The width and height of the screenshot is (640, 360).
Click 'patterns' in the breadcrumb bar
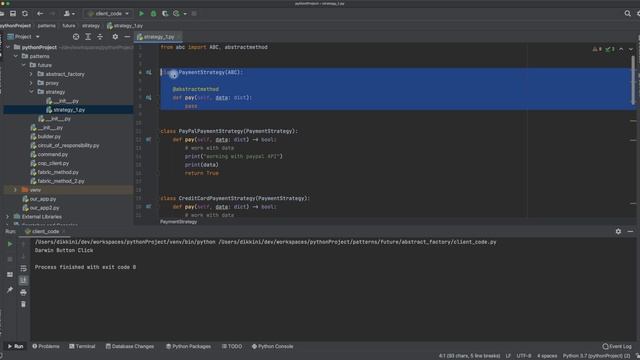click(x=47, y=26)
